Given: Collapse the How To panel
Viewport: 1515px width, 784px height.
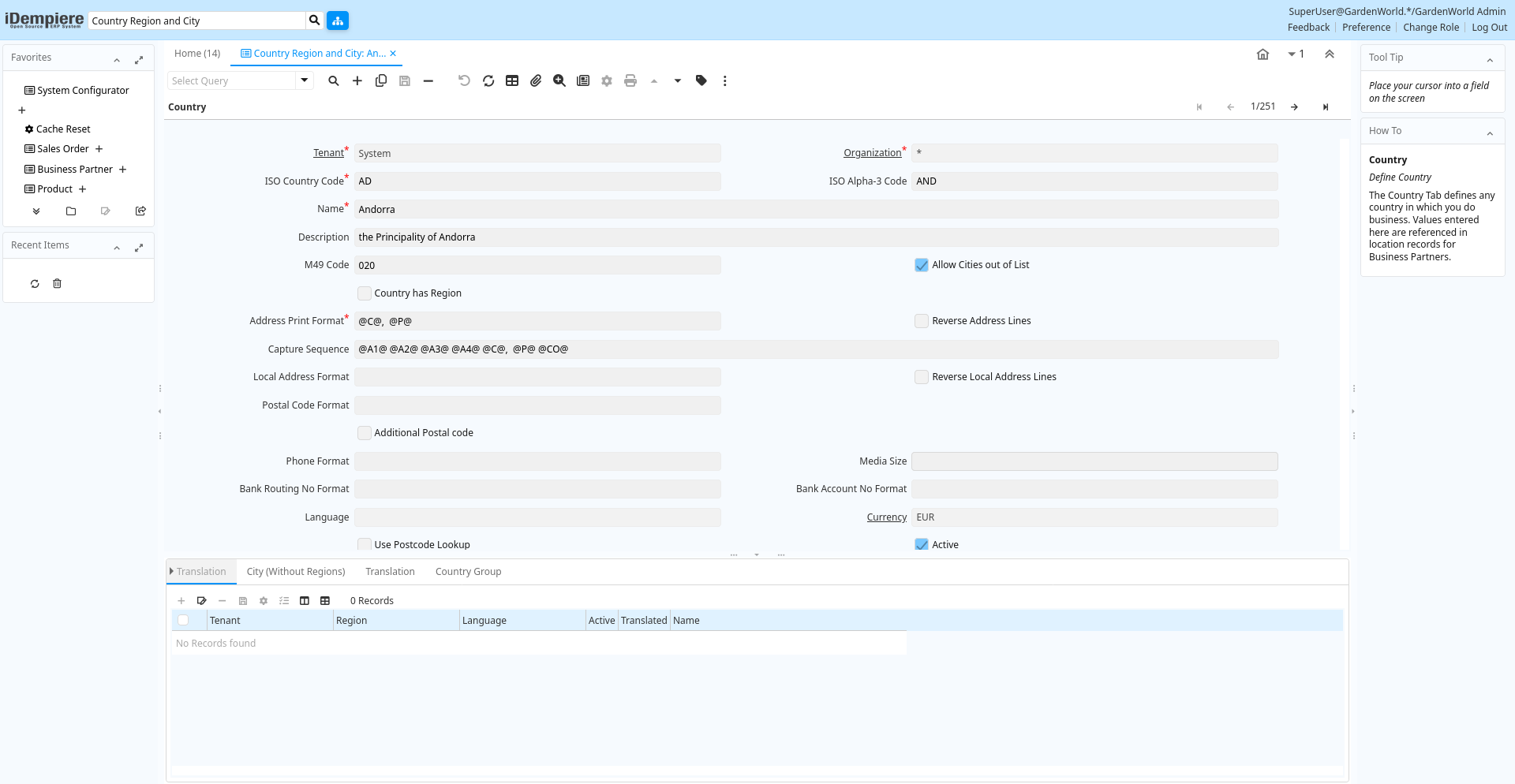Looking at the screenshot, I should pyautogui.click(x=1490, y=133).
